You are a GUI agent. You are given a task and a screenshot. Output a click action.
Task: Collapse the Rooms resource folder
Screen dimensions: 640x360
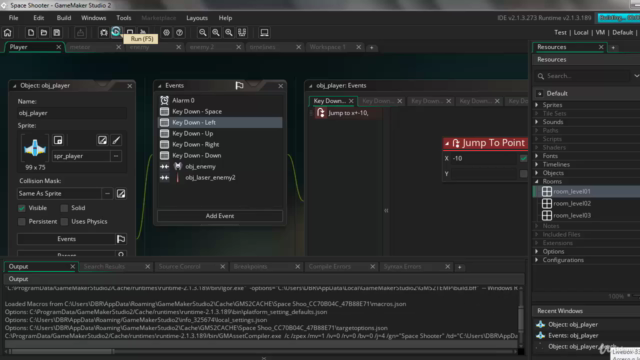pyautogui.click(x=537, y=182)
